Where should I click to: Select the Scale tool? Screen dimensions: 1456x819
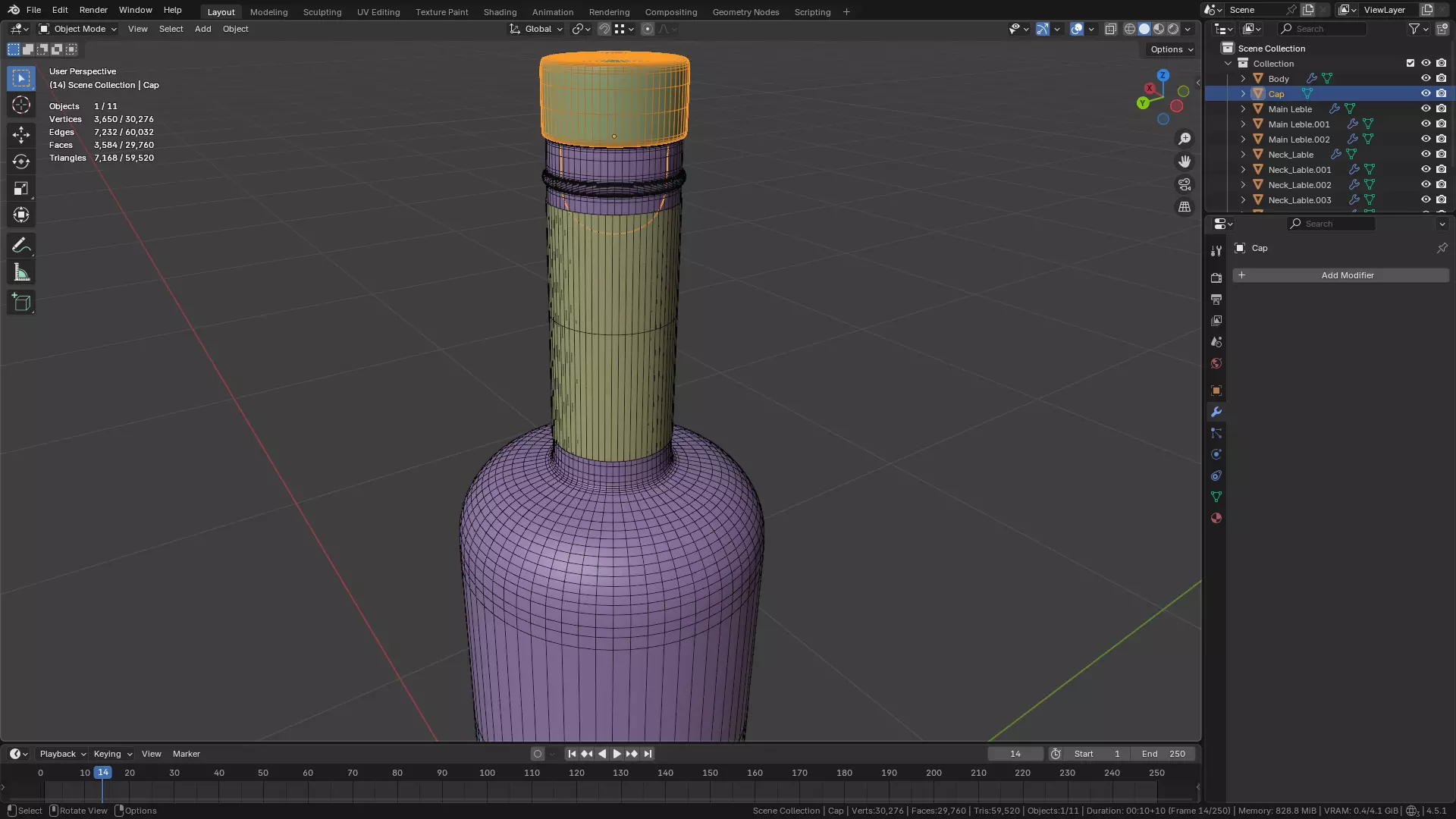coord(21,188)
